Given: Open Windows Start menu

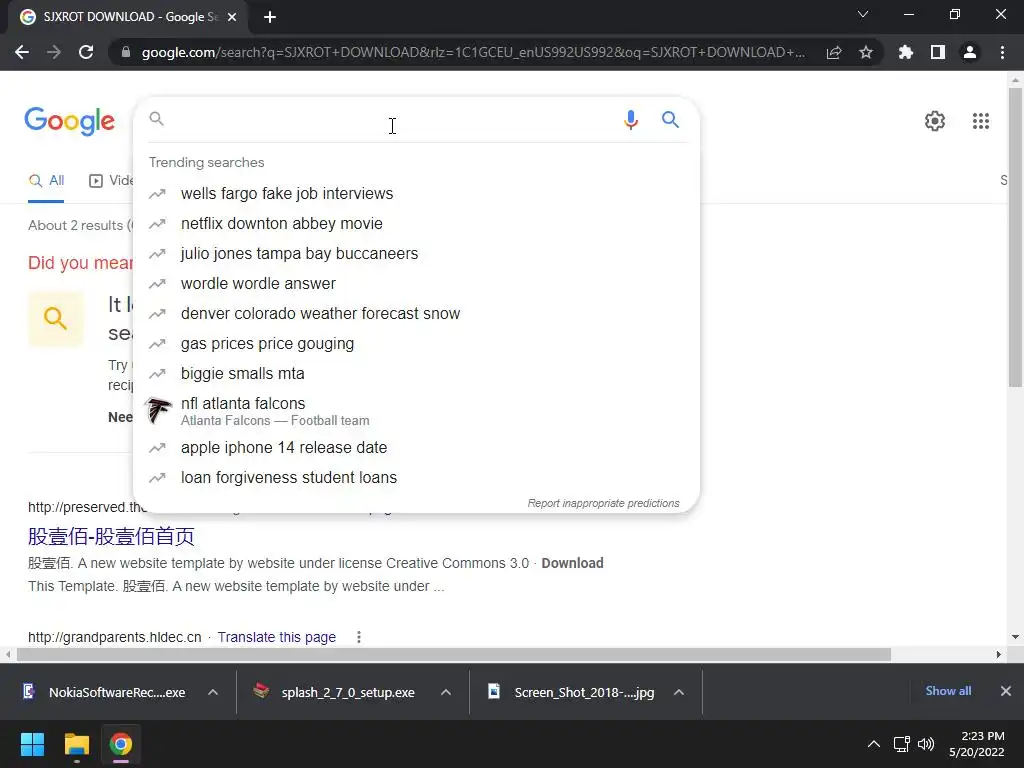Looking at the screenshot, I should pyautogui.click(x=32, y=744).
